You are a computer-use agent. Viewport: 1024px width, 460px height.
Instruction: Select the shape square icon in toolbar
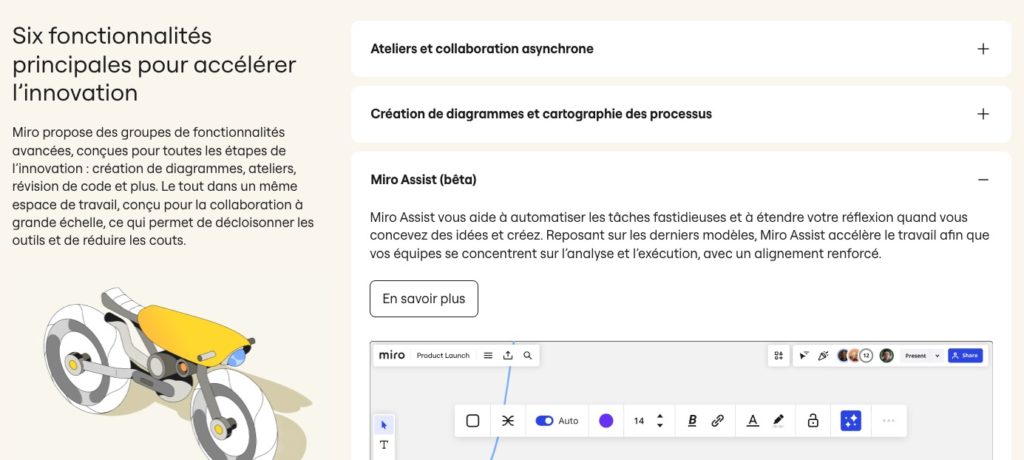473,421
